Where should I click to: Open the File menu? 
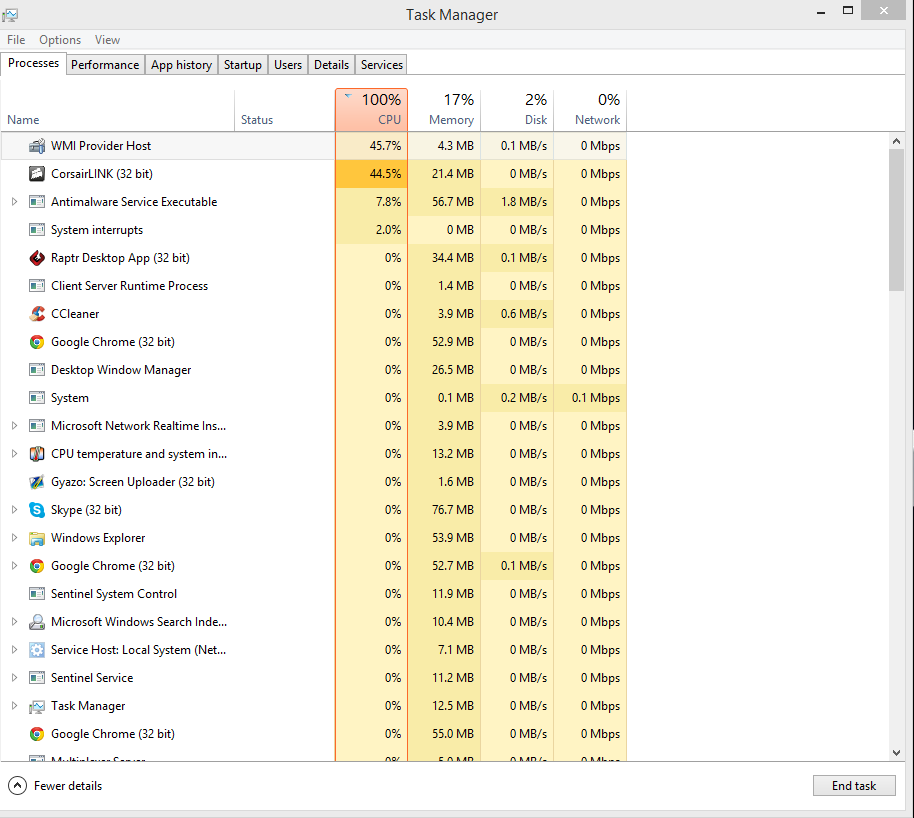point(16,40)
